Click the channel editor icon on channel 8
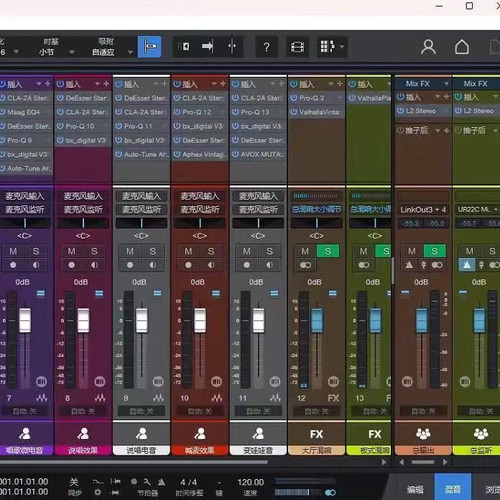This screenshot has height=500, width=500. (100, 381)
